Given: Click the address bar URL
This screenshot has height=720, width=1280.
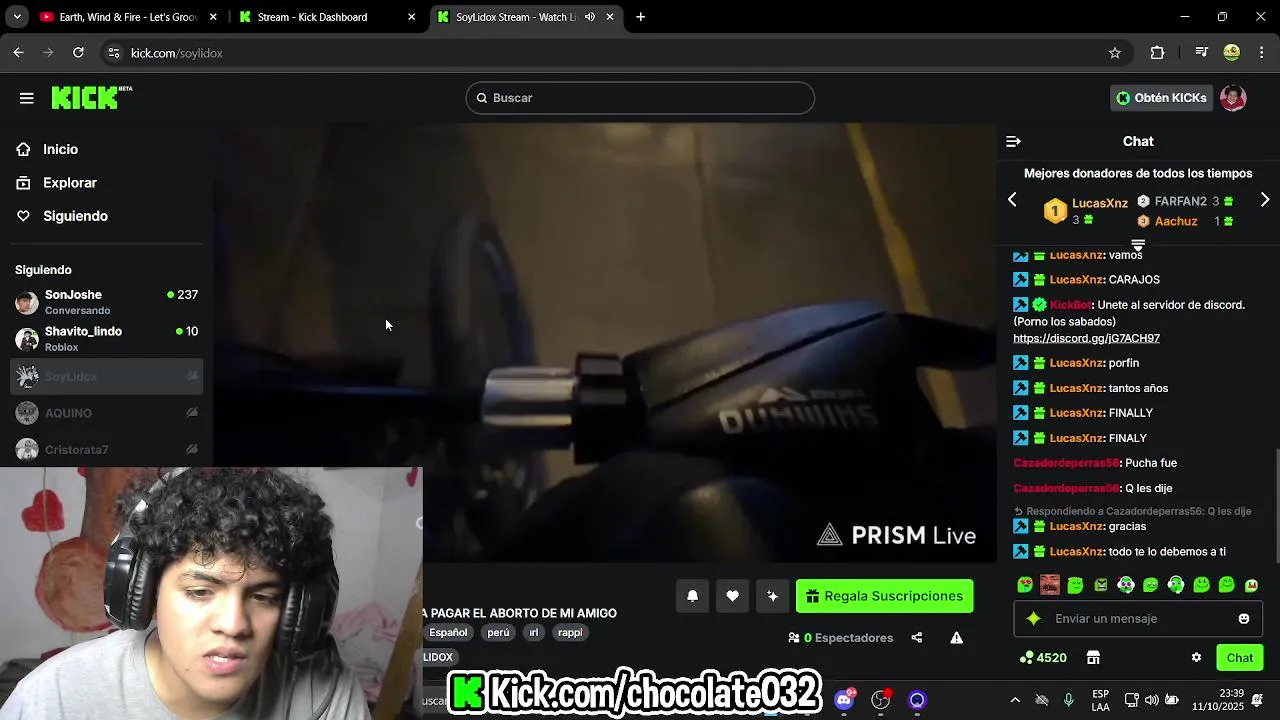Looking at the screenshot, I should click(176, 53).
